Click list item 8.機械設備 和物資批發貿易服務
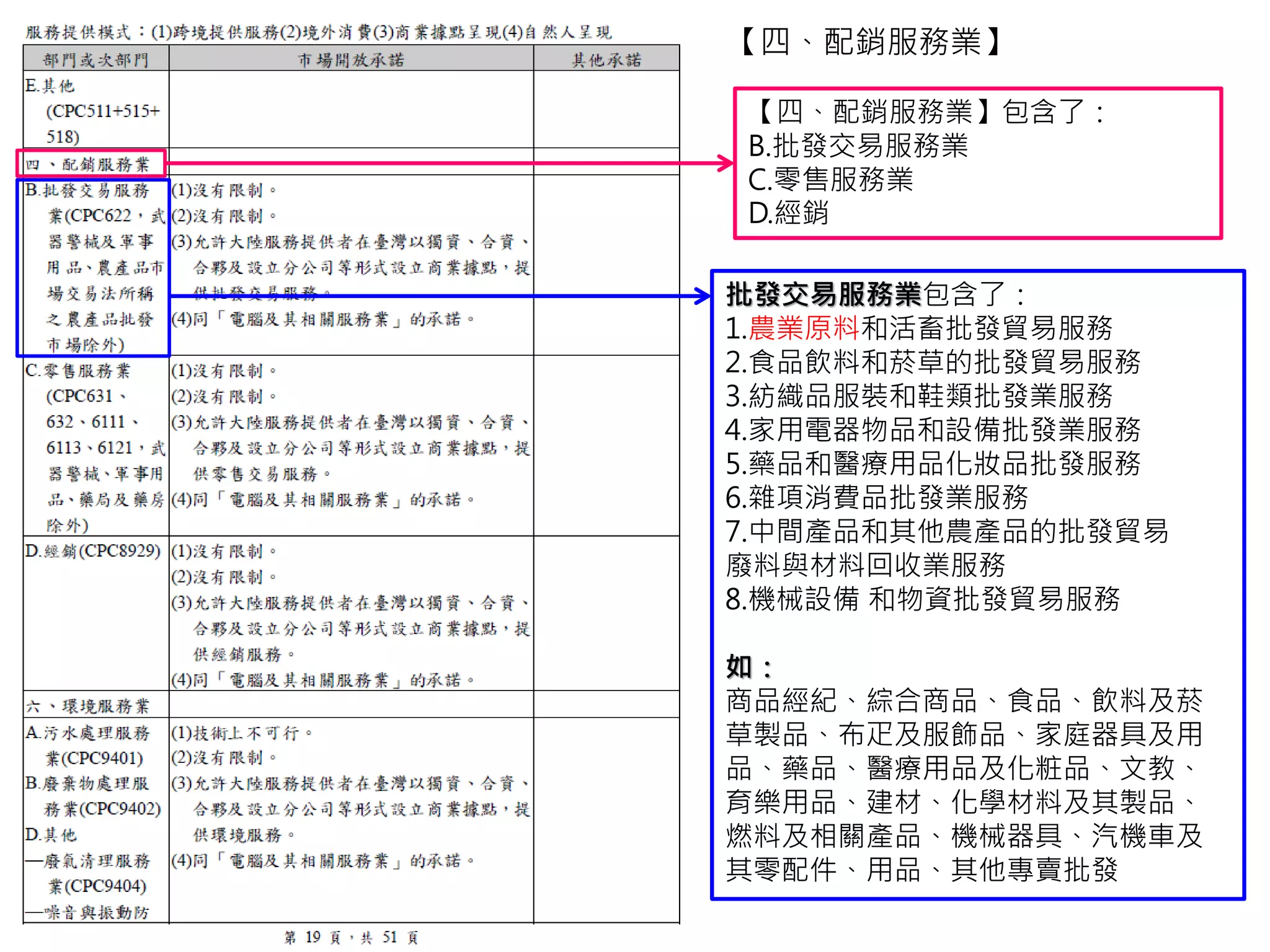The image size is (1270, 952). [923, 599]
